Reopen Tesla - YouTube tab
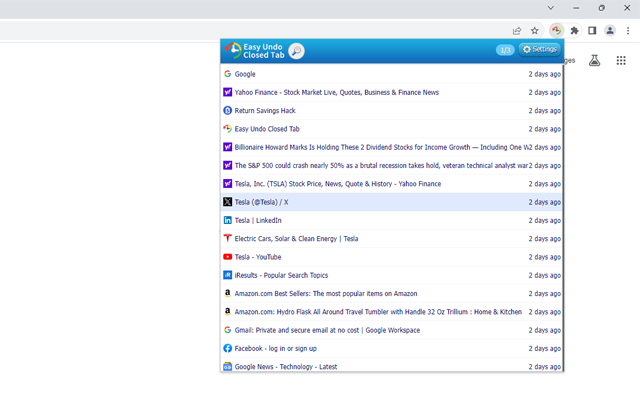 tap(392, 257)
